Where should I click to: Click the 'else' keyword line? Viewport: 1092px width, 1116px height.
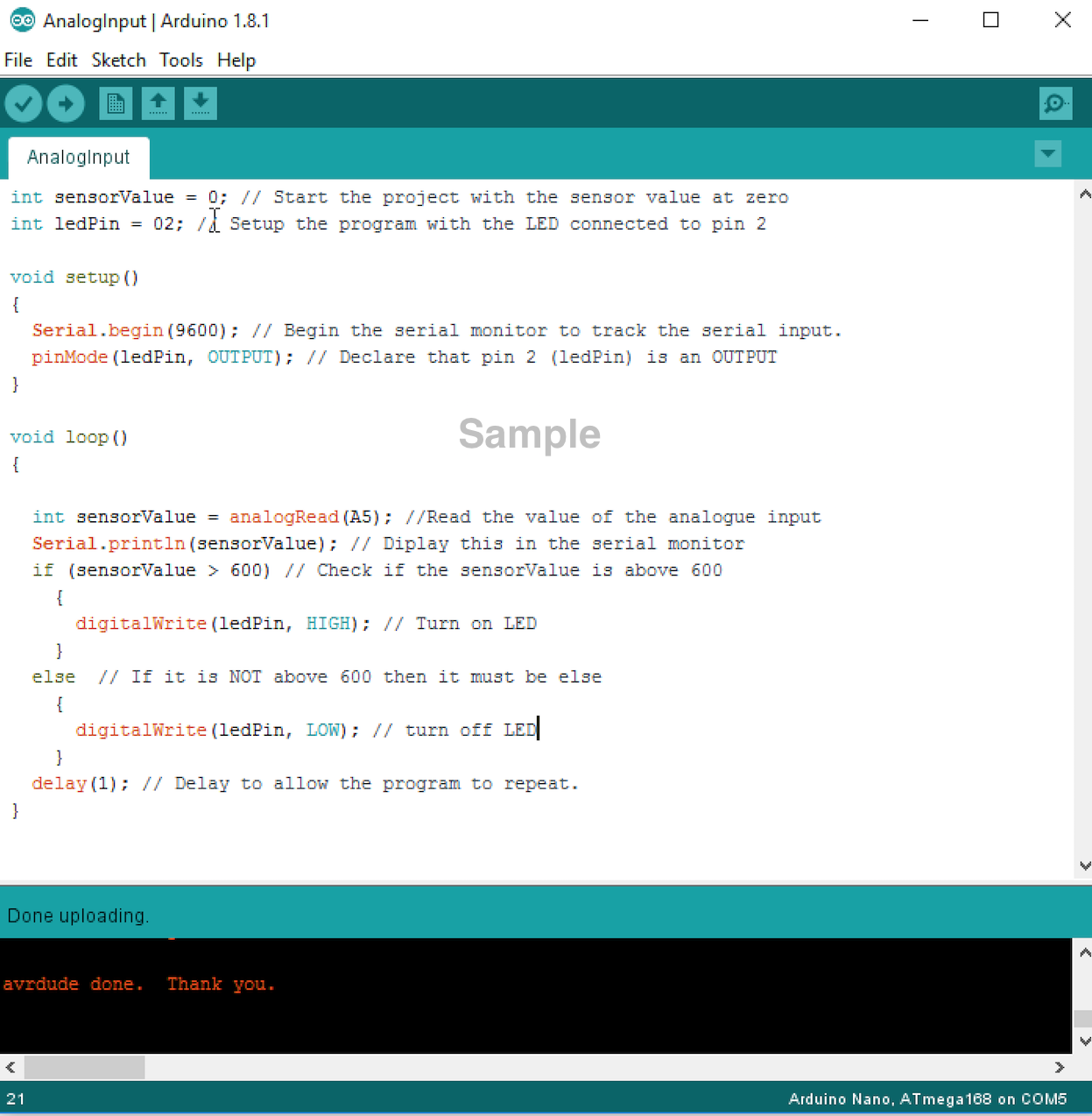(x=53, y=677)
